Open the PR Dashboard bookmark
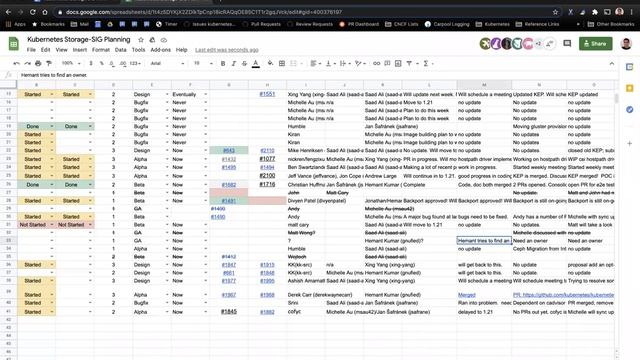The height and width of the screenshot is (360, 640). point(359,24)
